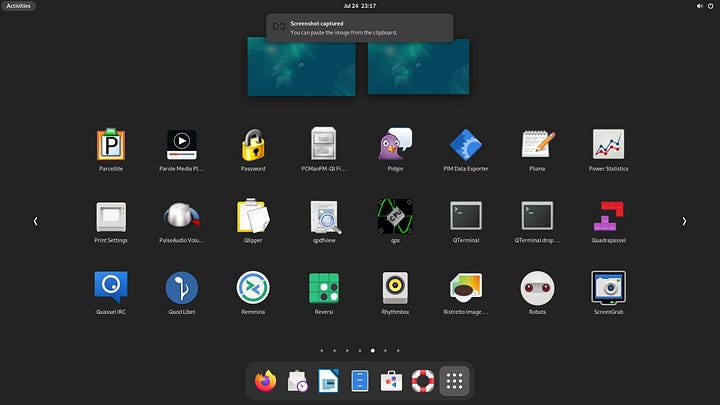Select the first workspace thumbnail
Image resolution: width=720 pixels, height=405 pixels.
(301, 67)
